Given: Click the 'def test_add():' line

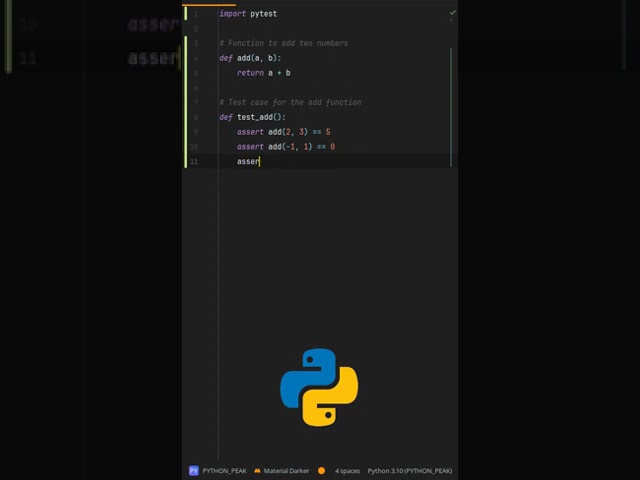Looking at the screenshot, I should (252, 117).
